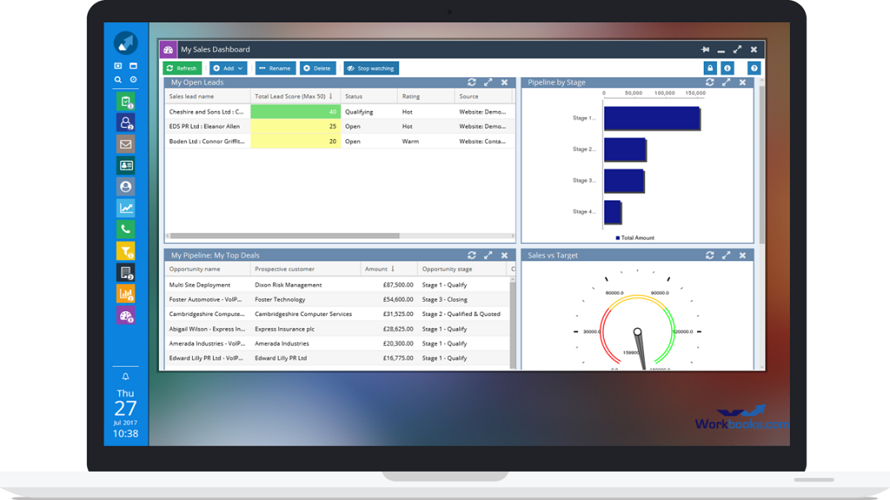
Task: Click the Sales vs Target gauge needle
Action: 640,349
